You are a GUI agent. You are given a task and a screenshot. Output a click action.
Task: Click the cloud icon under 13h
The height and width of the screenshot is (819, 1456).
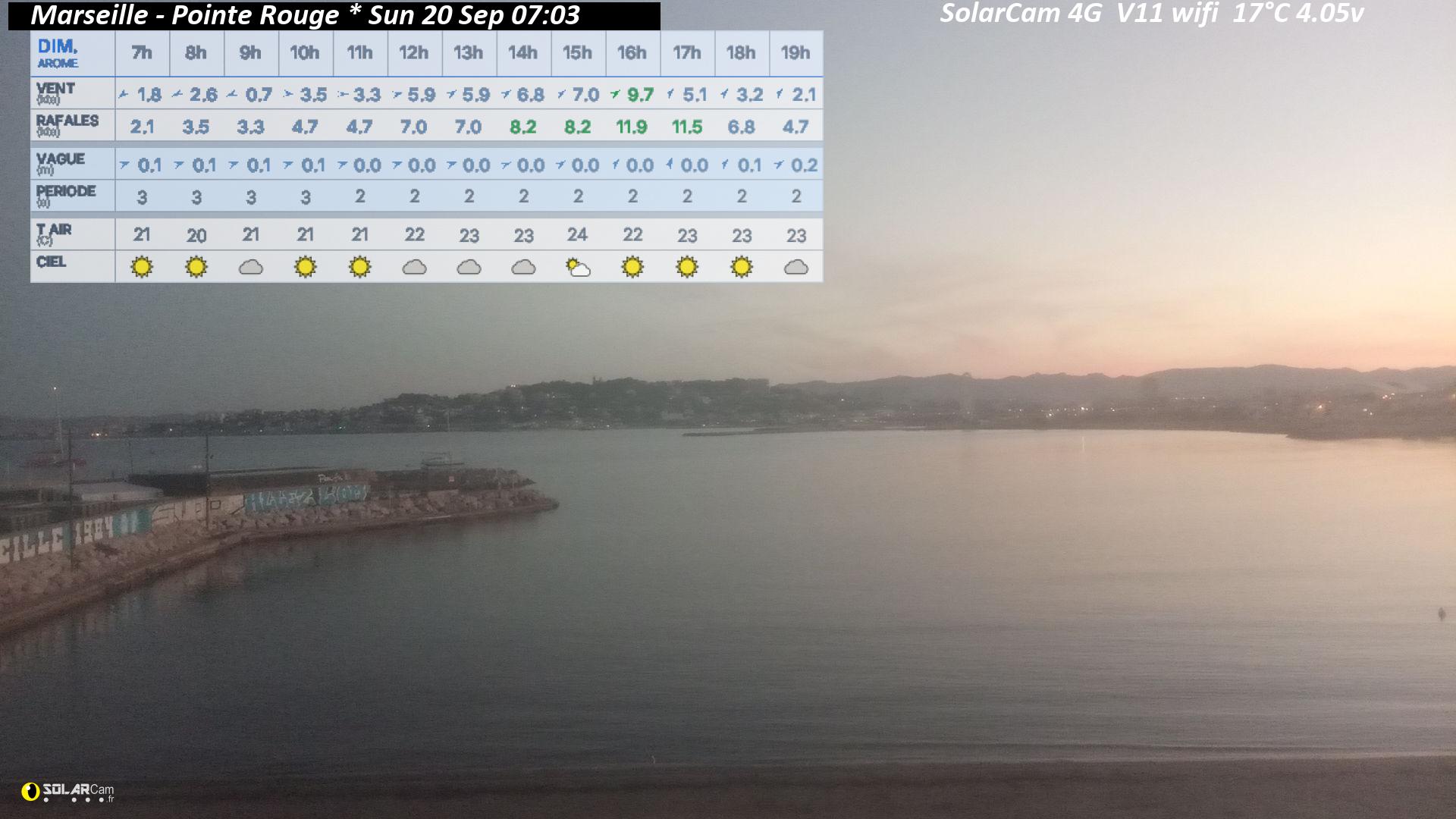click(x=469, y=268)
